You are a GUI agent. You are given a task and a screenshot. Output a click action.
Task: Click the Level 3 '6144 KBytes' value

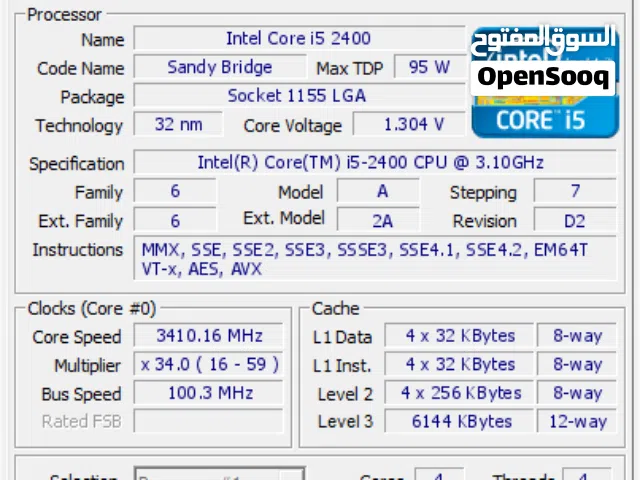click(460, 421)
